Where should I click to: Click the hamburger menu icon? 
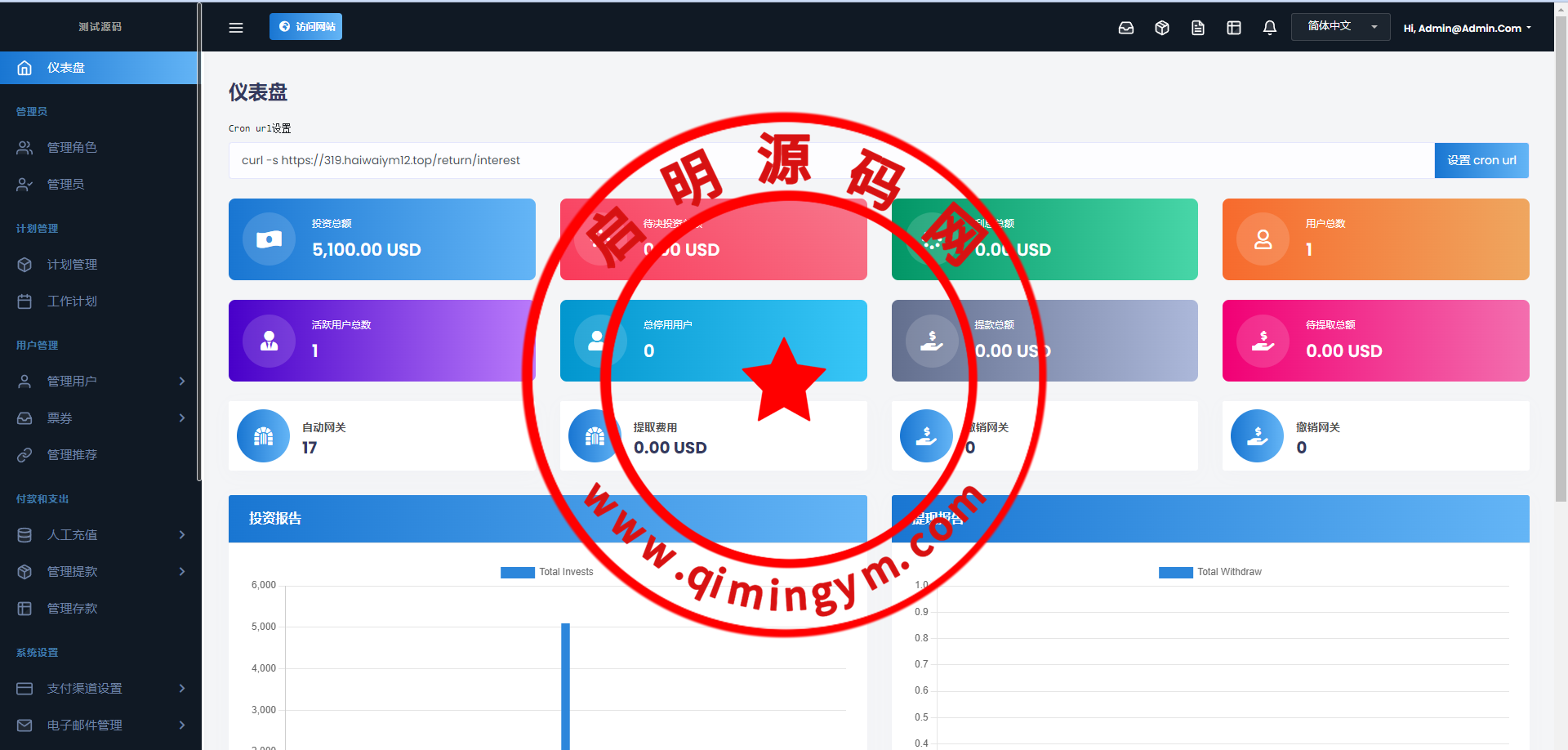point(236,28)
